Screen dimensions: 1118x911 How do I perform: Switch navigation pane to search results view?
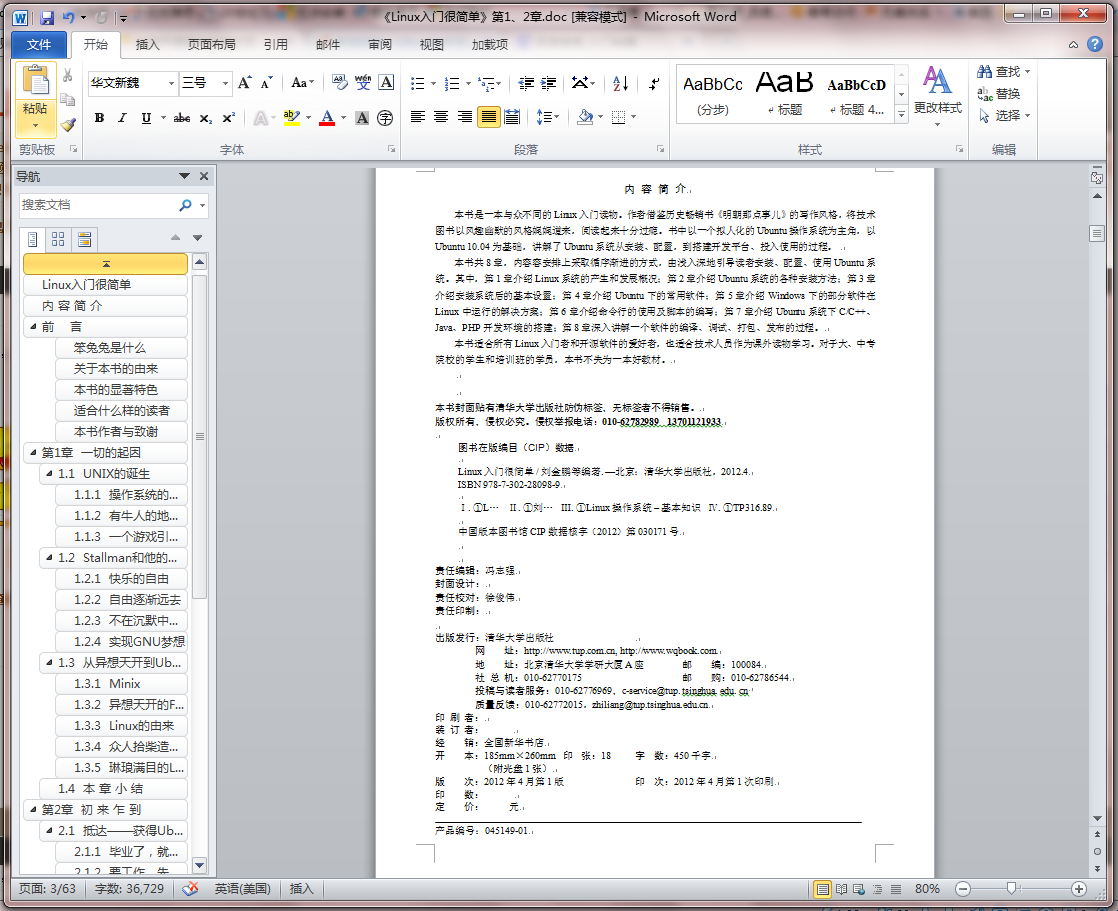[85, 239]
